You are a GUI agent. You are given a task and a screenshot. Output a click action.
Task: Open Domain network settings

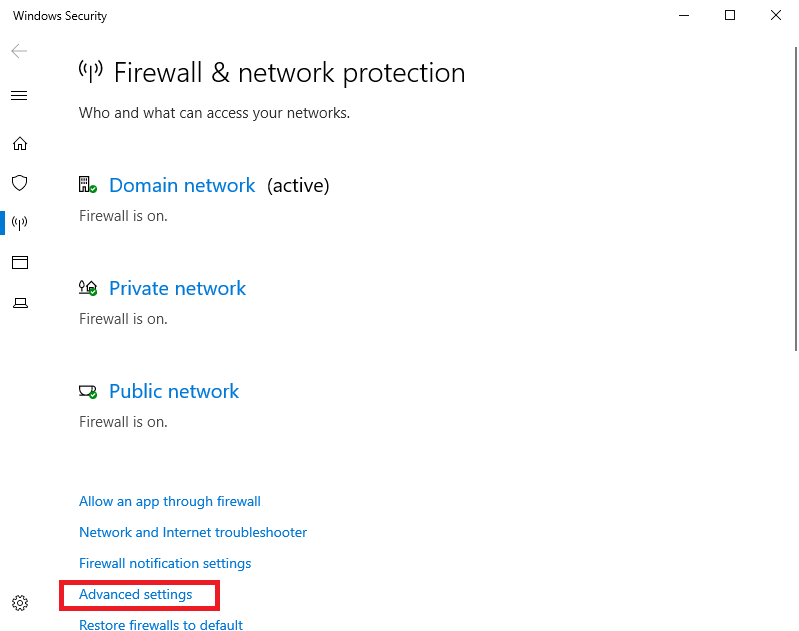pyautogui.click(x=182, y=185)
